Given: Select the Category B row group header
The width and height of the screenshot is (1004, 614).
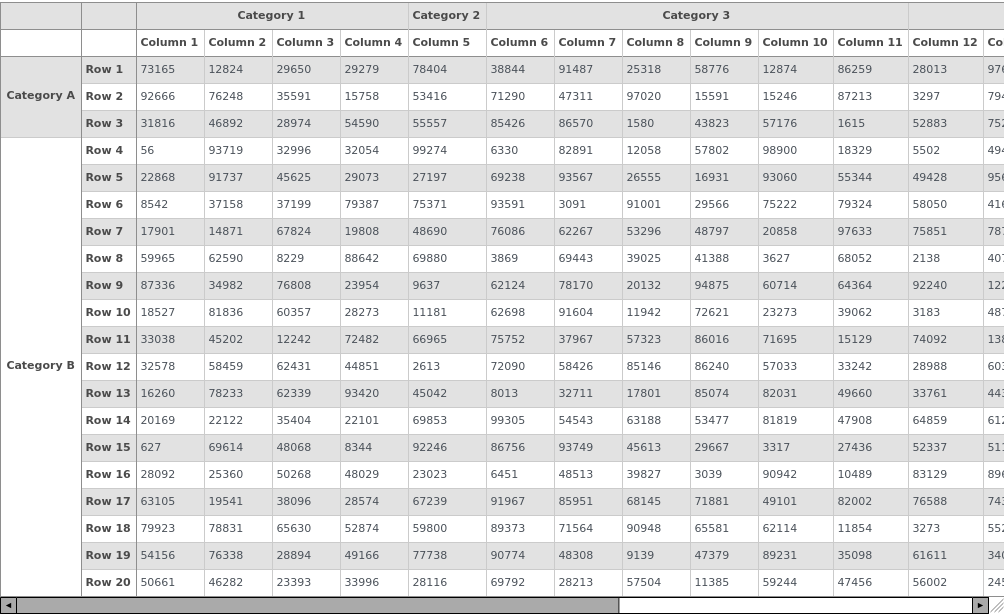Looking at the screenshot, I should [x=40, y=366].
